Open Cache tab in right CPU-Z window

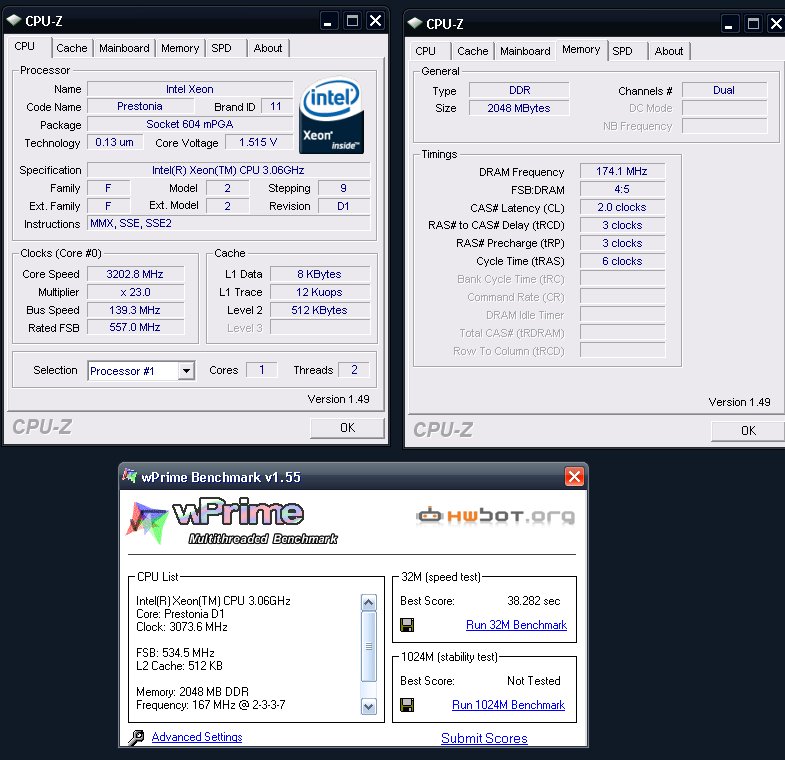pyautogui.click(x=473, y=51)
